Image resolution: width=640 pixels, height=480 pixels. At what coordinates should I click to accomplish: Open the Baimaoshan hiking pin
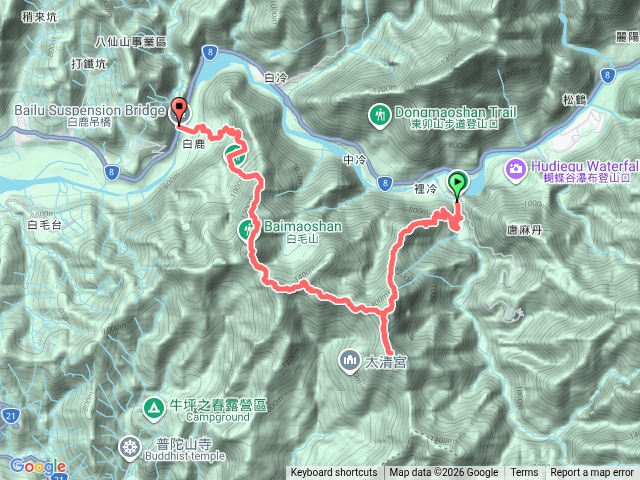(x=247, y=231)
